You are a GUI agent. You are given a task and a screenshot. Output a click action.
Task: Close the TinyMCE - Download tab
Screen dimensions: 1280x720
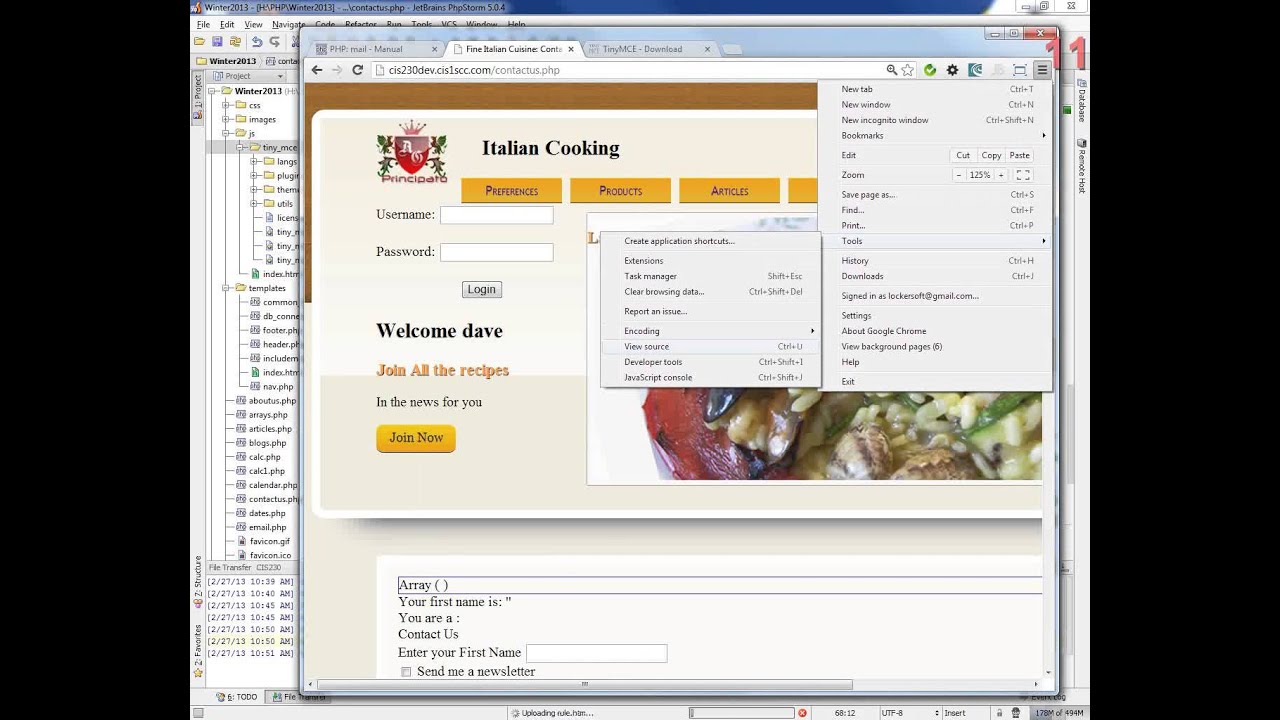(x=707, y=49)
